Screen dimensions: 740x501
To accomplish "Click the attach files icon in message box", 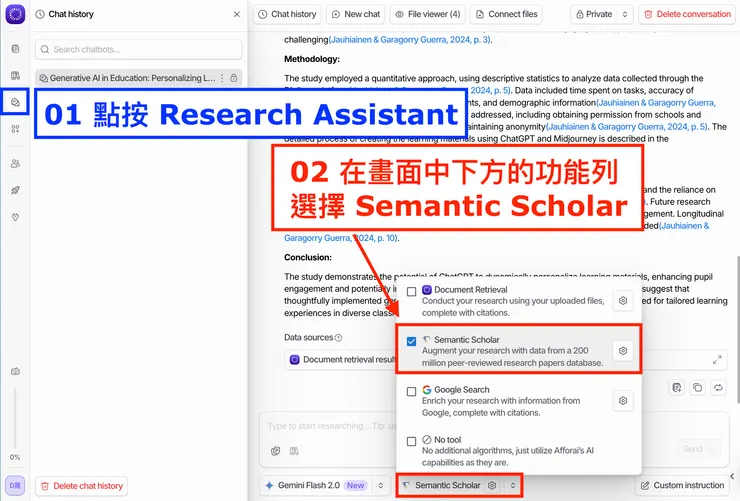I will click(276, 451).
